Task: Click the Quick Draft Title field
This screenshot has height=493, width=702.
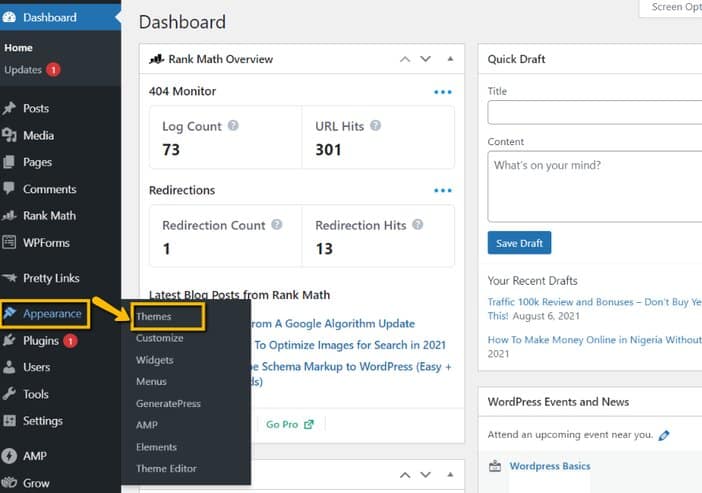Action: pos(595,112)
